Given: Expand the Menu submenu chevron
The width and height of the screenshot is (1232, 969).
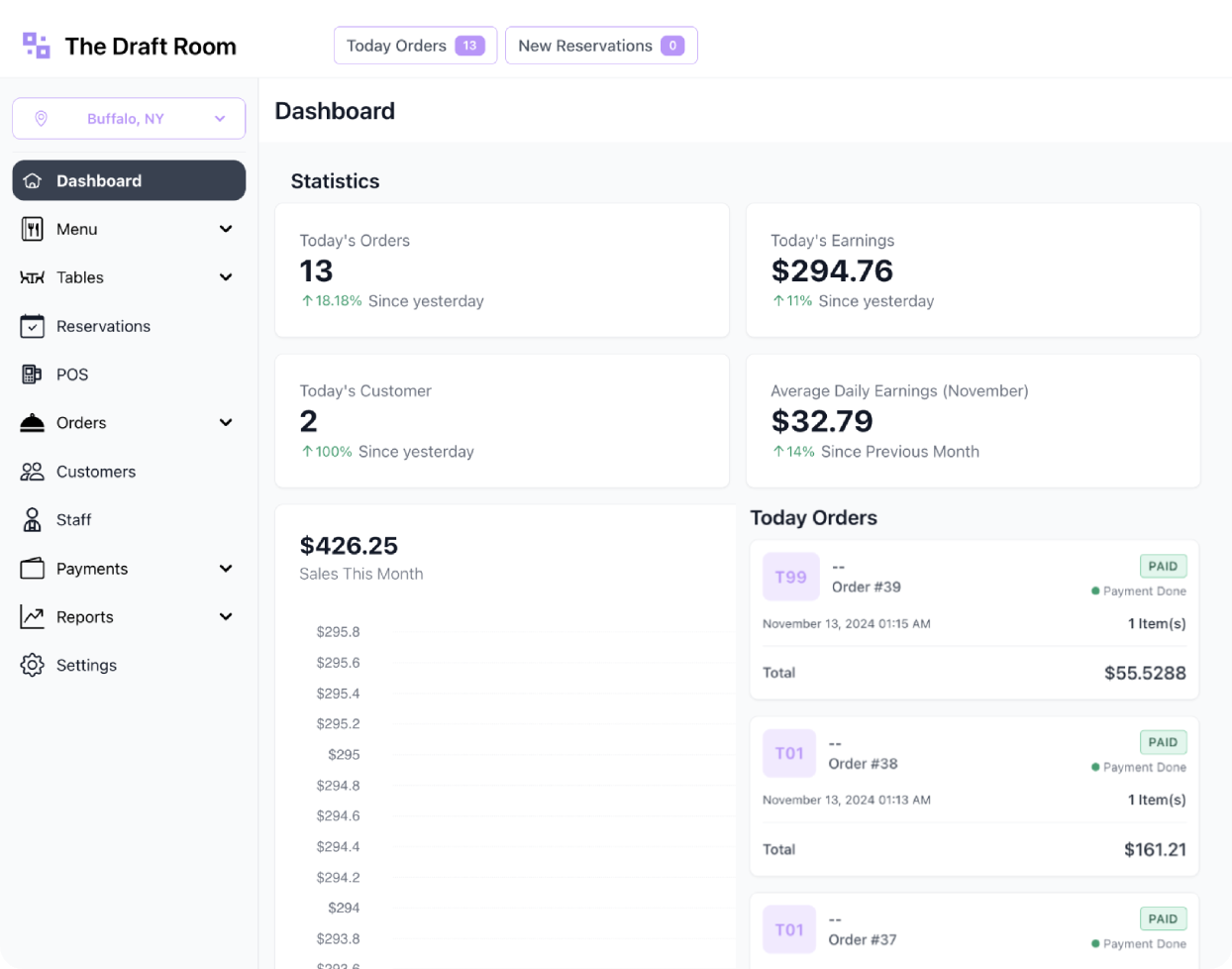Looking at the screenshot, I should click(x=226, y=229).
